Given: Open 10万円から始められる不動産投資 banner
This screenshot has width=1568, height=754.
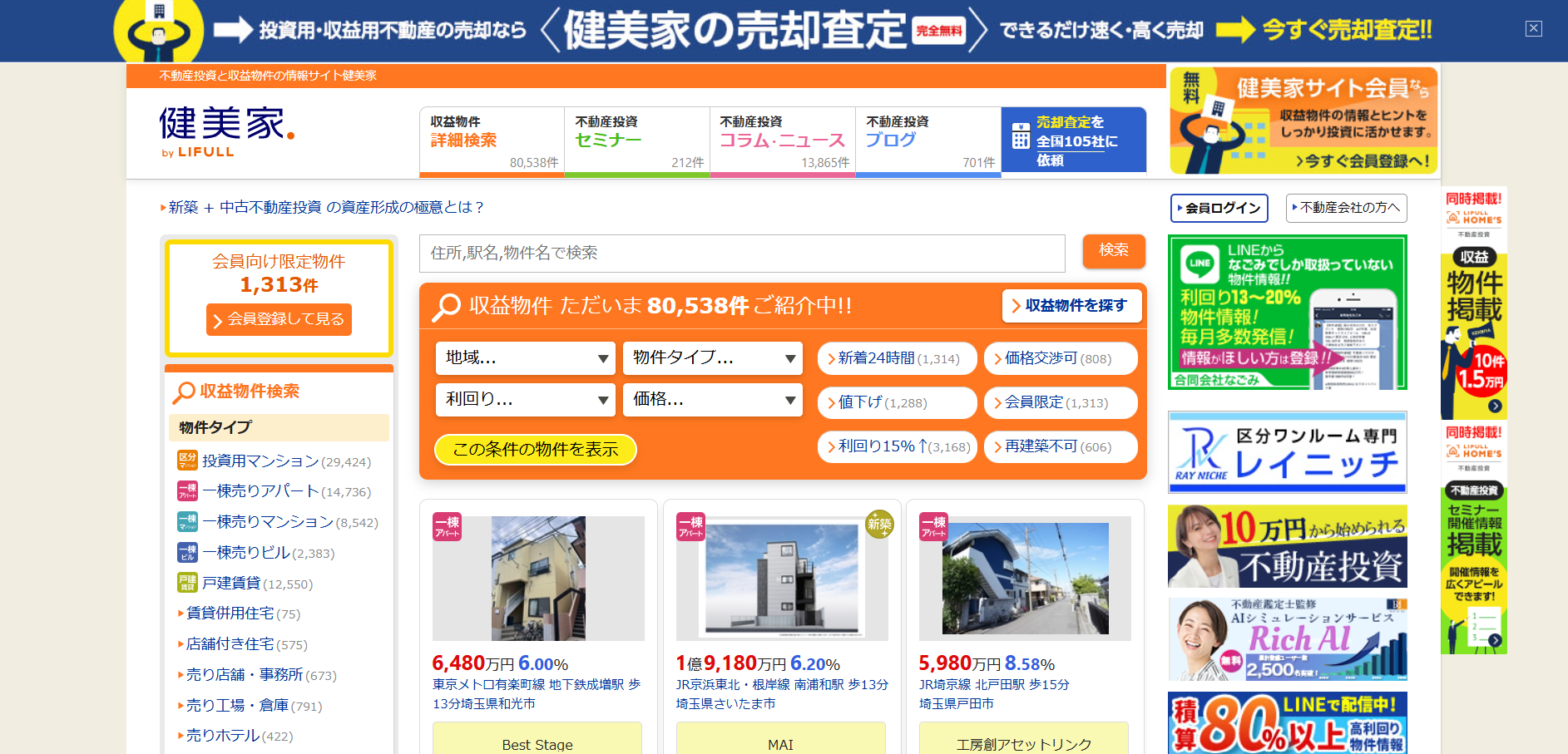Looking at the screenshot, I should [x=1287, y=546].
